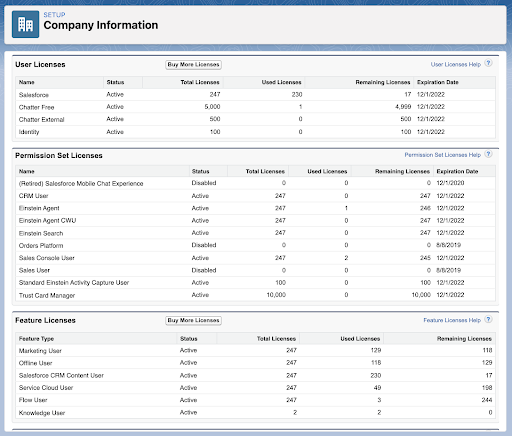Click the Sales Console User row

click(255, 258)
